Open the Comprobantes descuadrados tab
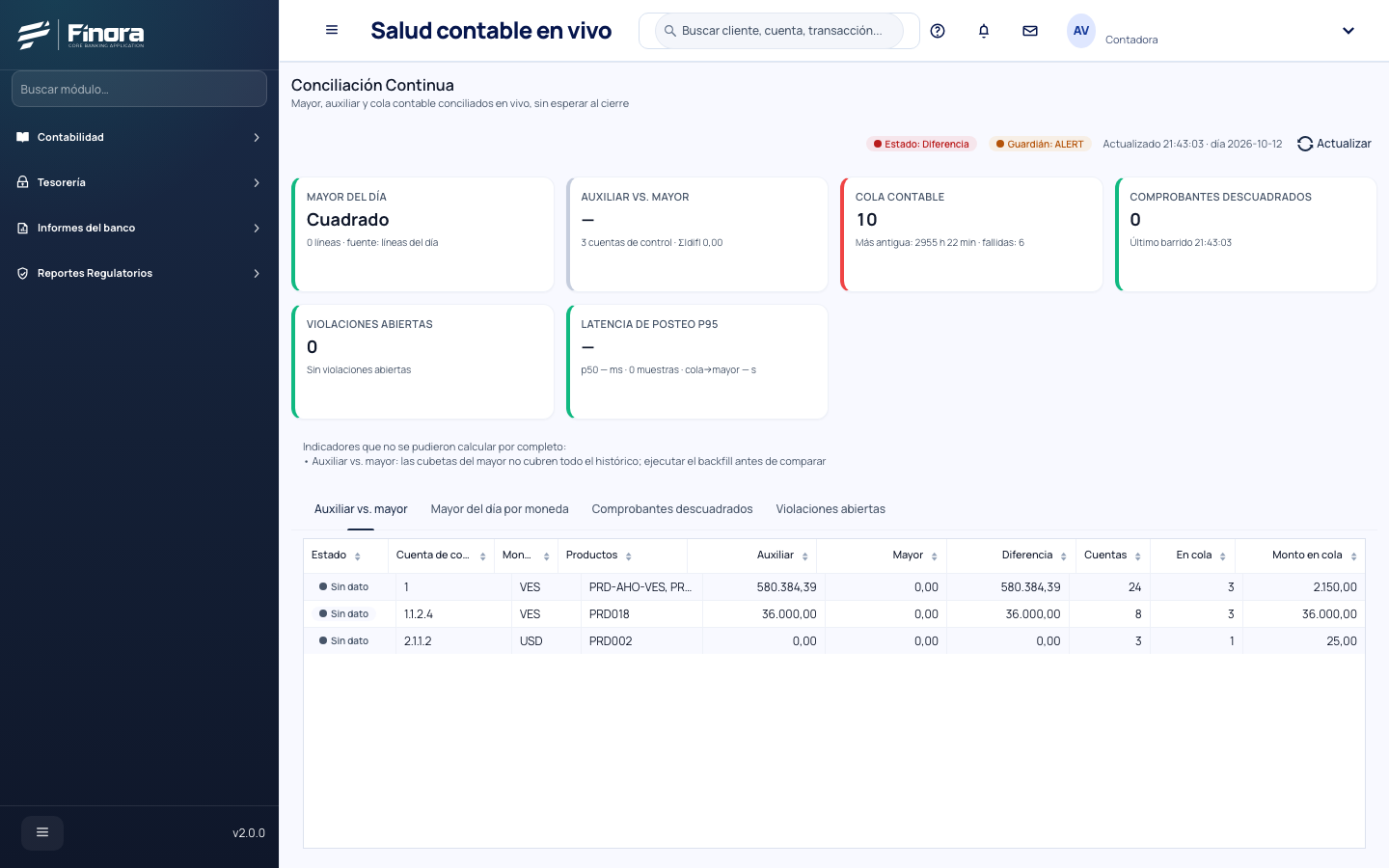 [672, 509]
